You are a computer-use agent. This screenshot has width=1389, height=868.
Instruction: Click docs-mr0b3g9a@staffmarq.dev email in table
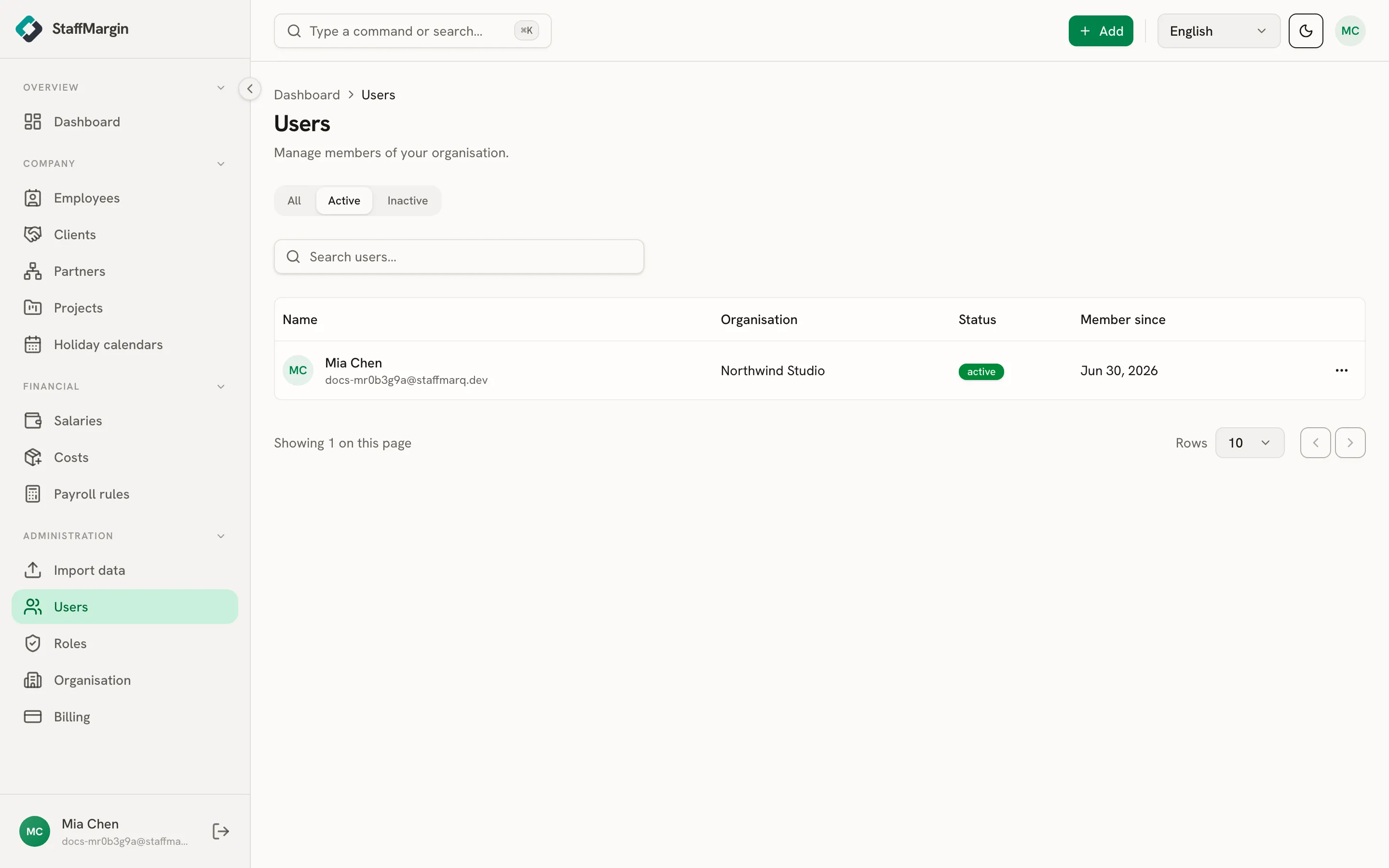coord(407,380)
